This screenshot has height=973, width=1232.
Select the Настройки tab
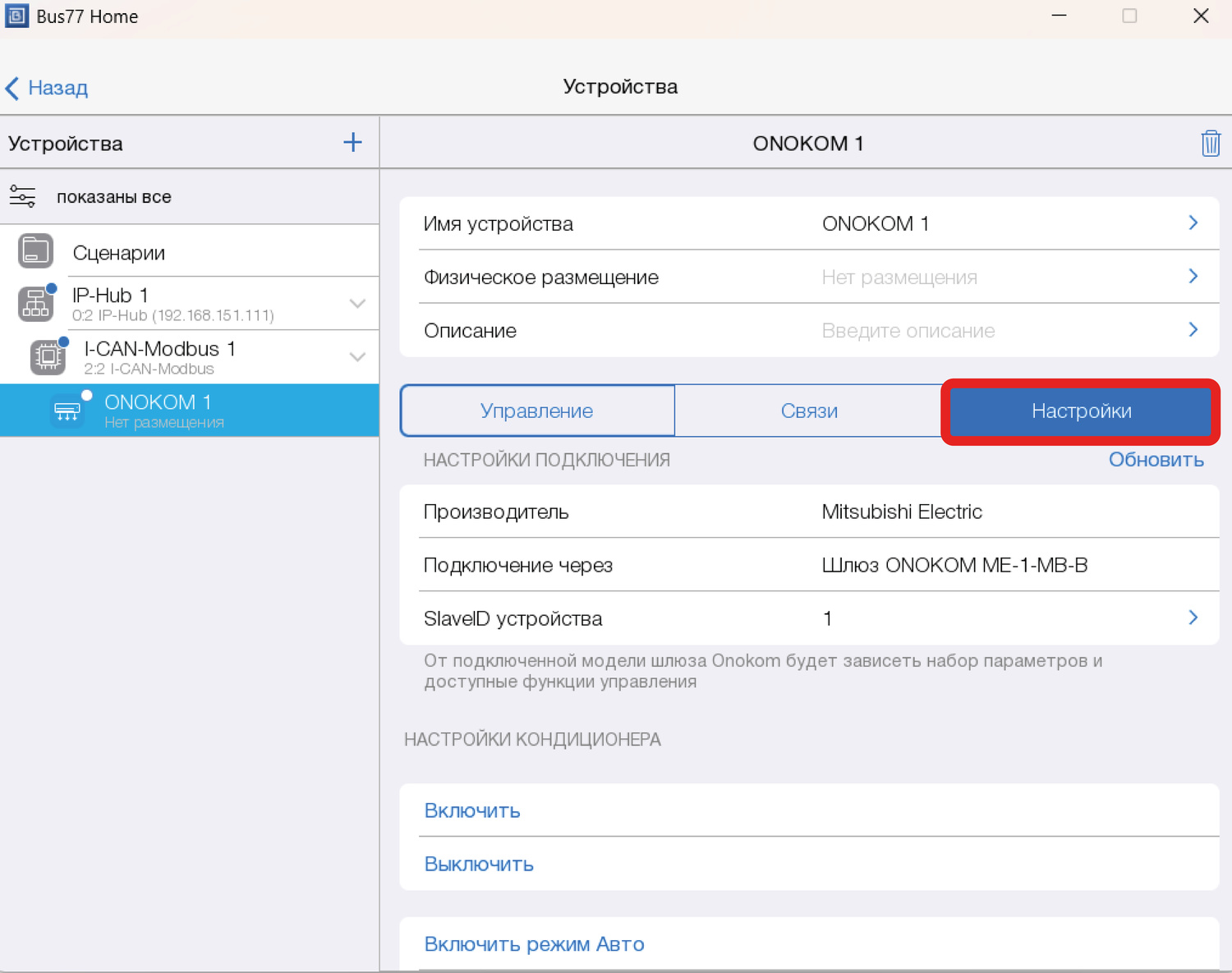[1081, 411]
